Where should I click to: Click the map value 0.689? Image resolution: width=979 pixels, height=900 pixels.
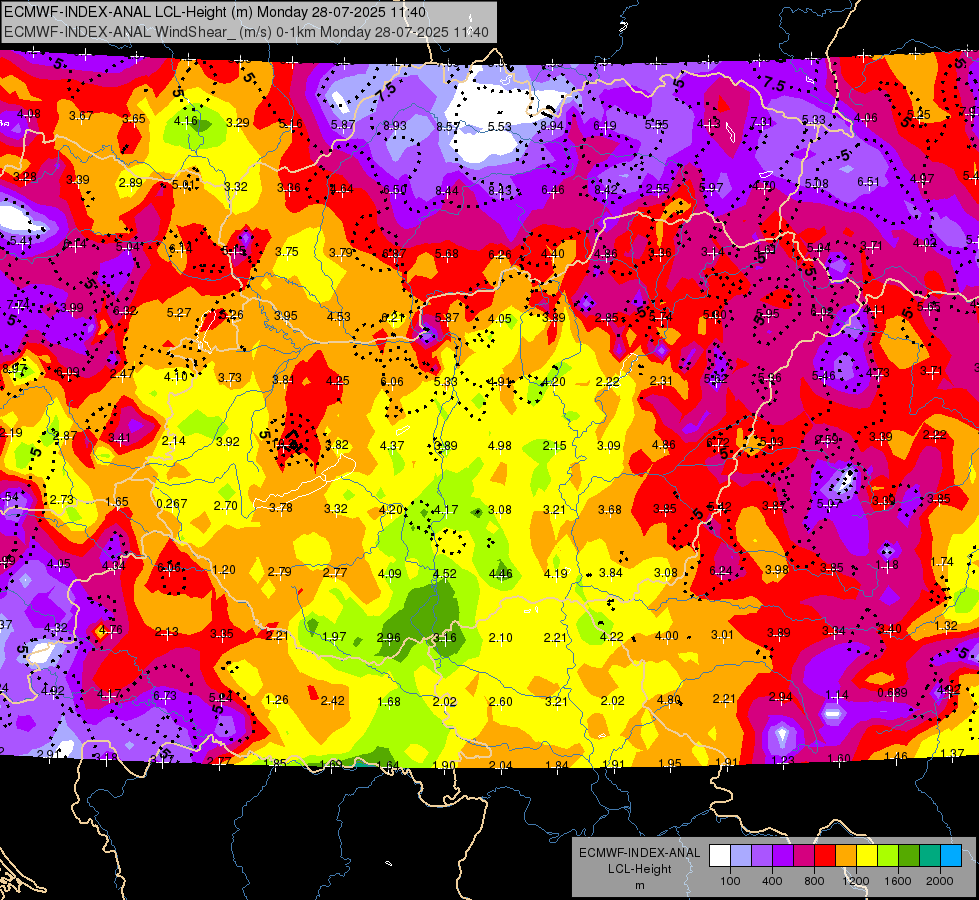[892, 693]
